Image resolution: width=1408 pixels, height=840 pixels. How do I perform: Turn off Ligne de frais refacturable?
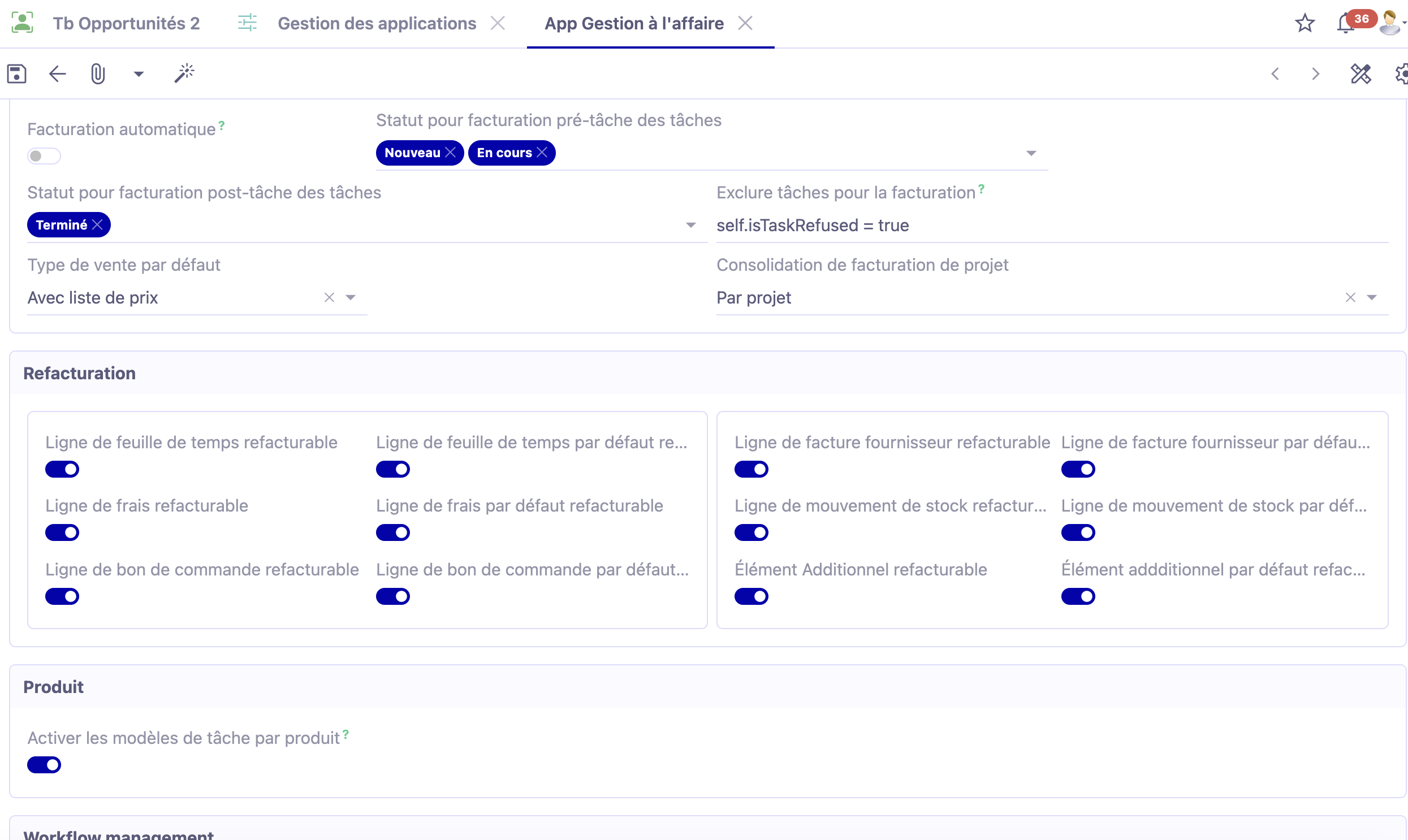point(62,532)
